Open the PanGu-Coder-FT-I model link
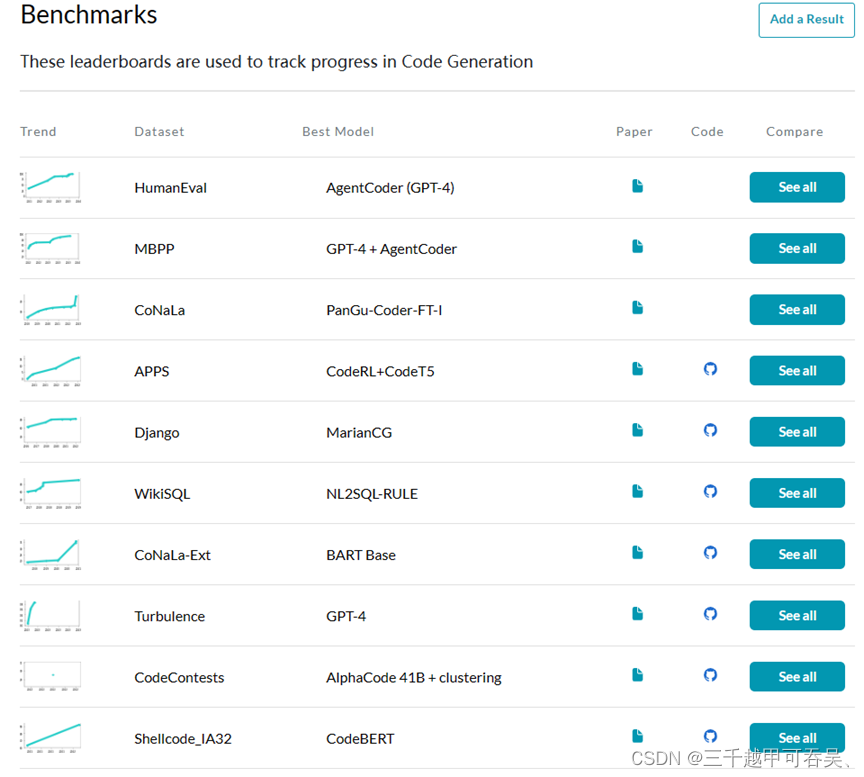 pyautogui.click(x=384, y=310)
